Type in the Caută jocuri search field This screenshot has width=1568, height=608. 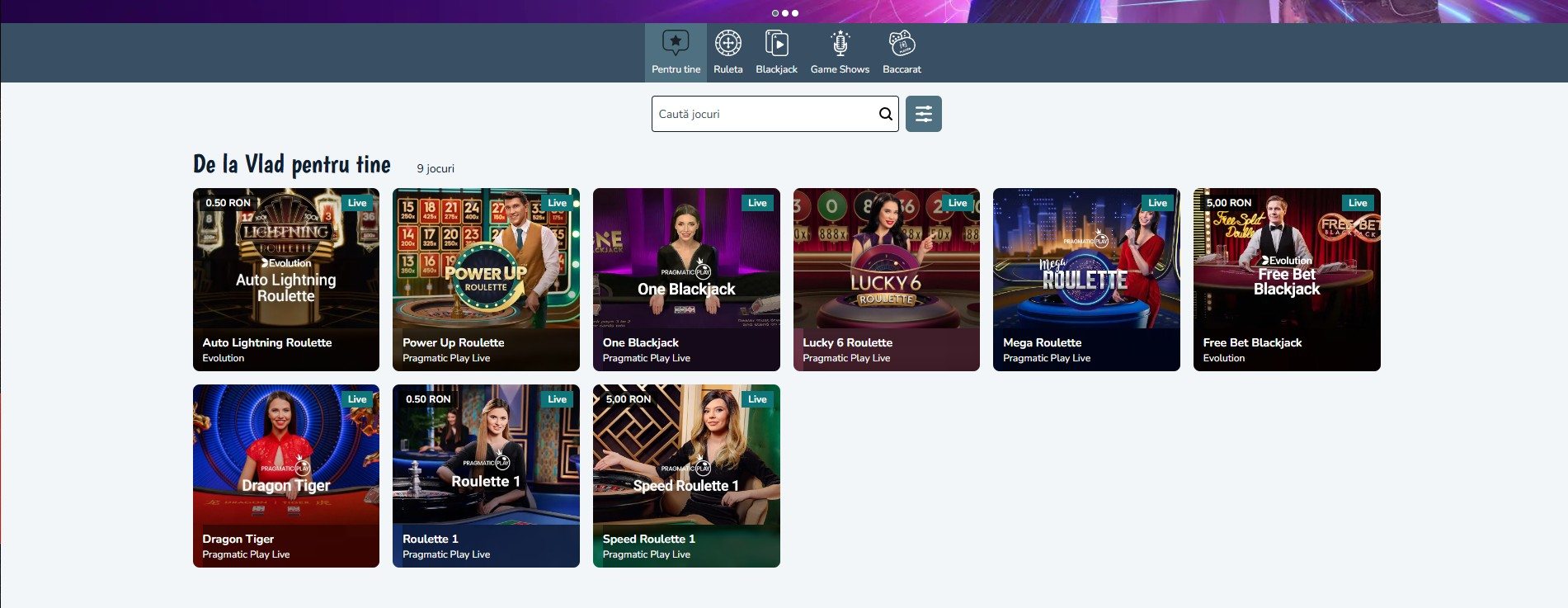pyautogui.click(x=763, y=114)
